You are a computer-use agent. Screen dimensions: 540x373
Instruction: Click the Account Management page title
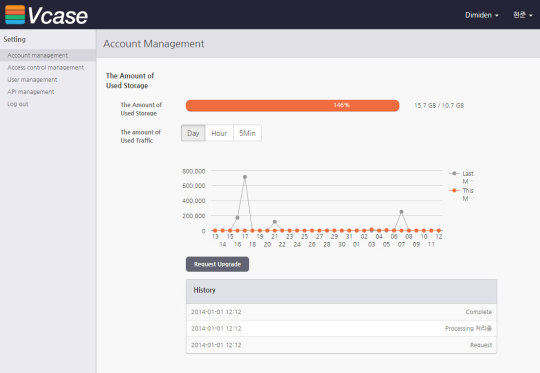click(154, 44)
